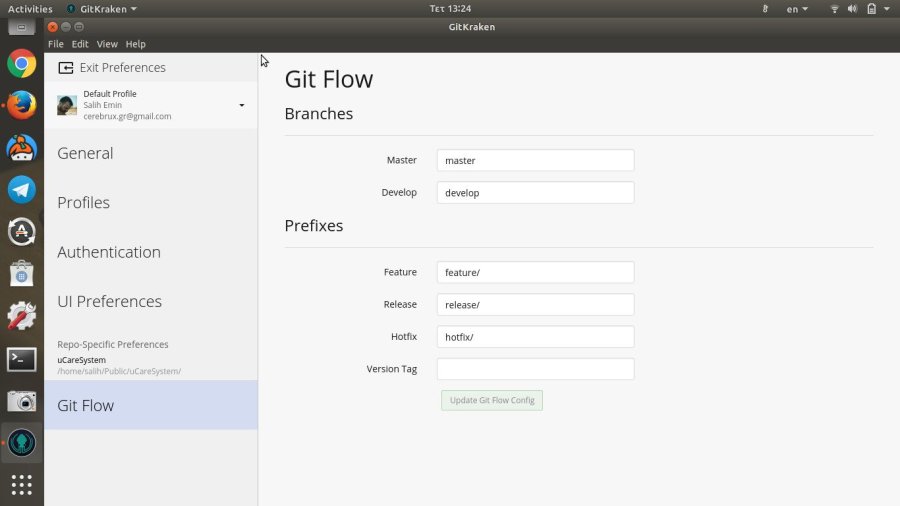Click the /home/salih/Public/uCareSystem/ path text
Screen dimensions: 900x506
coord(119,371)
